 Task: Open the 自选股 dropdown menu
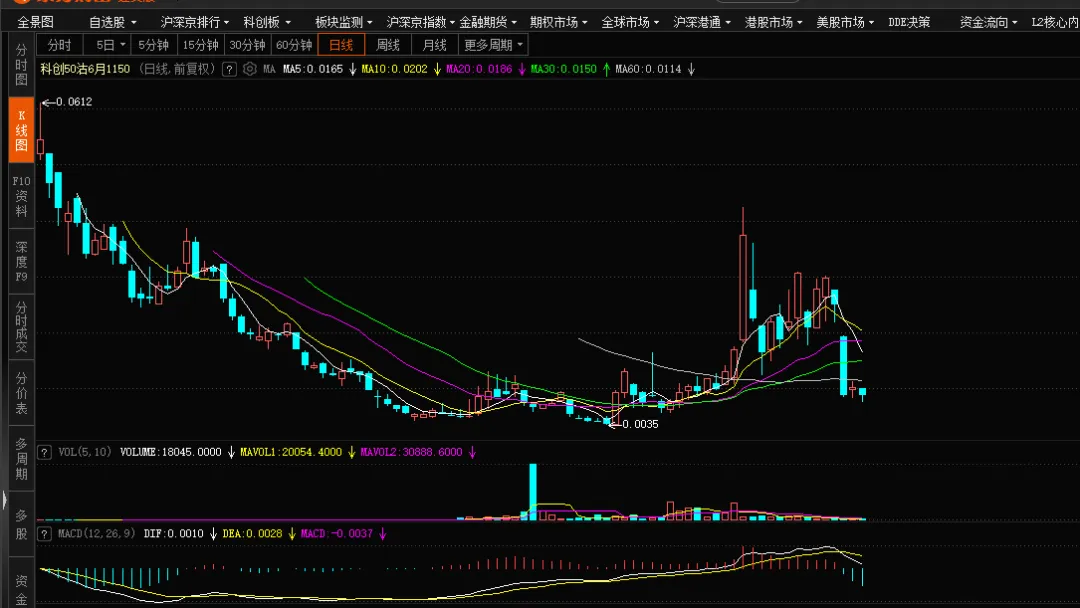(113, 23)
